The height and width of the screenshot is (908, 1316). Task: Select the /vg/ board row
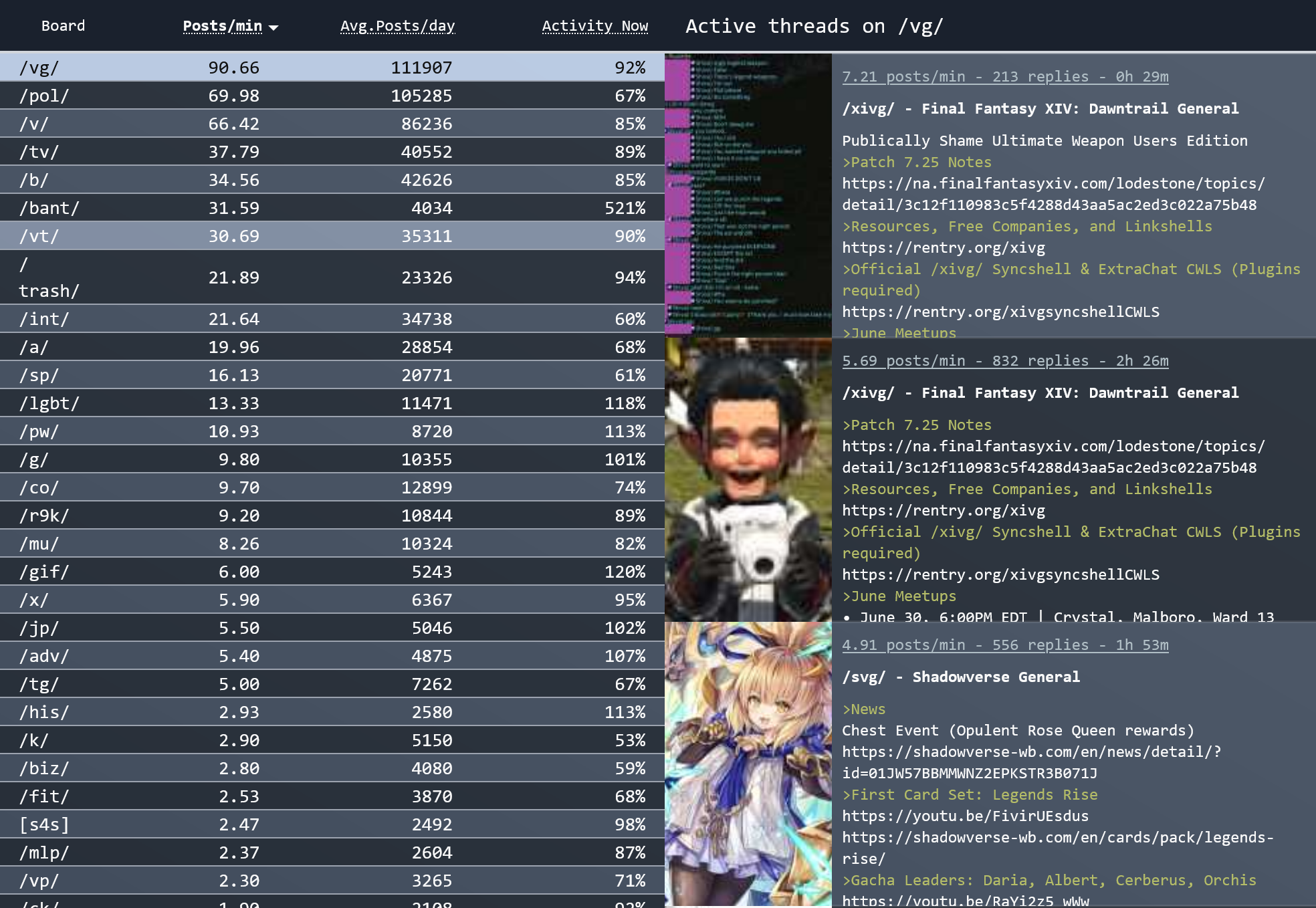[332, 68]
